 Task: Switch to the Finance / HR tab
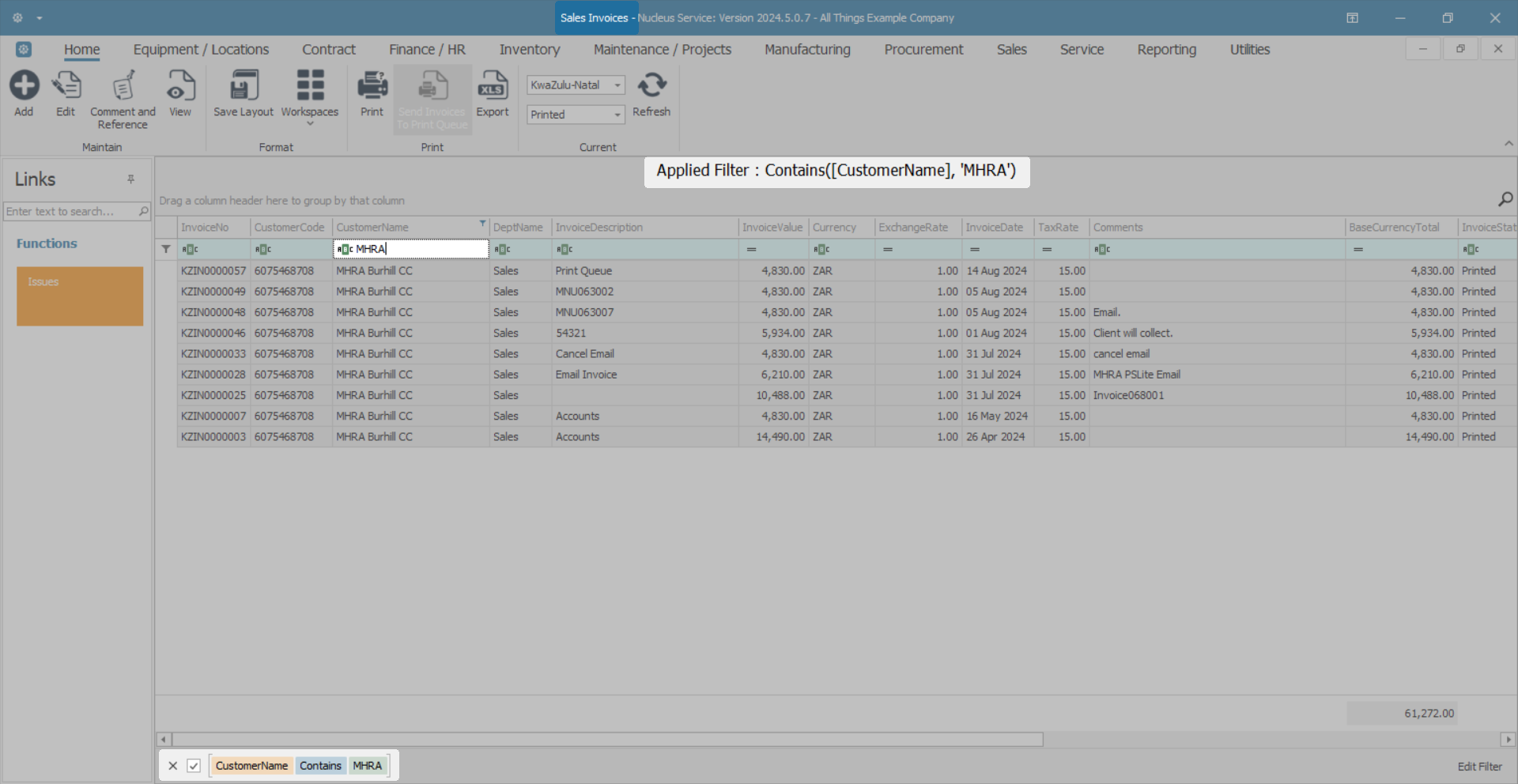(x=427, y=50)
